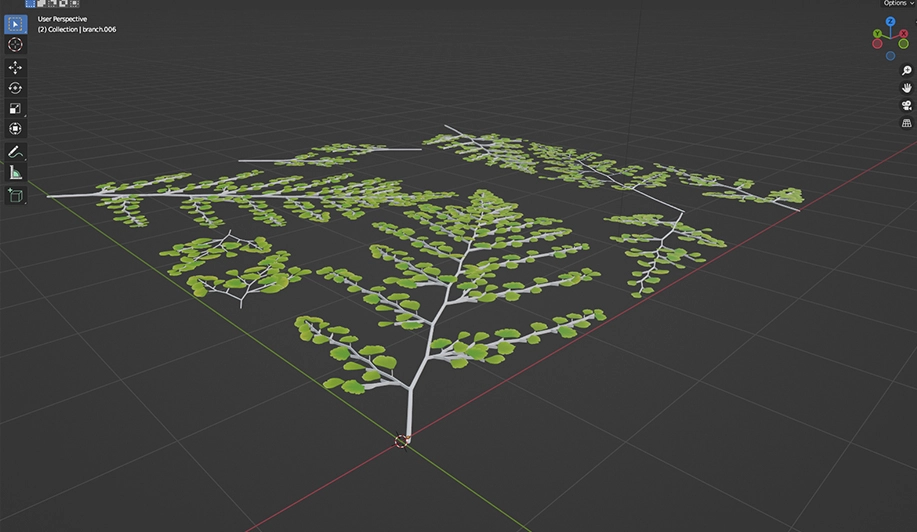Switch between perspective and orthographic view
Viewport: 917px width, 532px height.
[906, 122]
